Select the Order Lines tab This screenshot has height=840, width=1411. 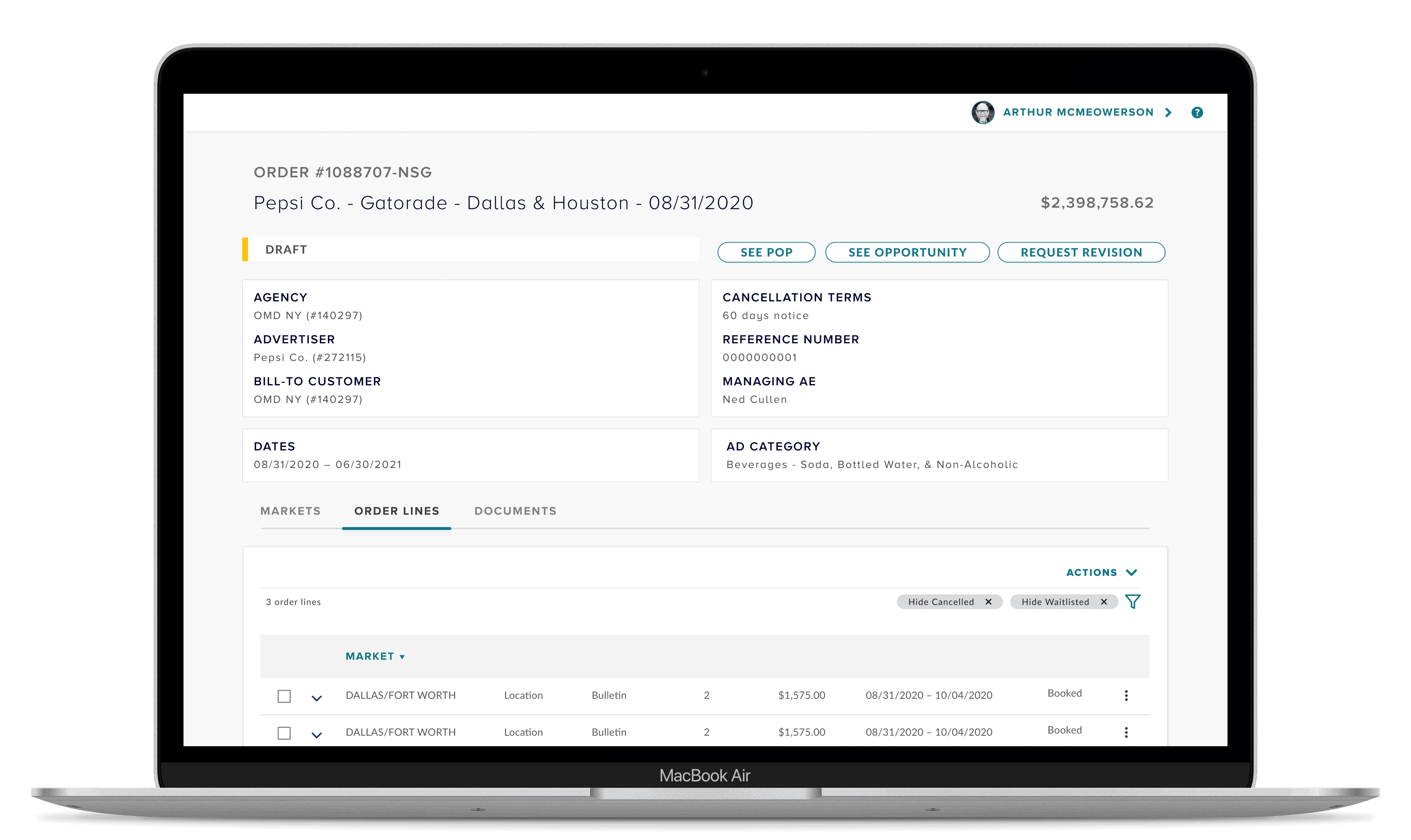point(396,511)
